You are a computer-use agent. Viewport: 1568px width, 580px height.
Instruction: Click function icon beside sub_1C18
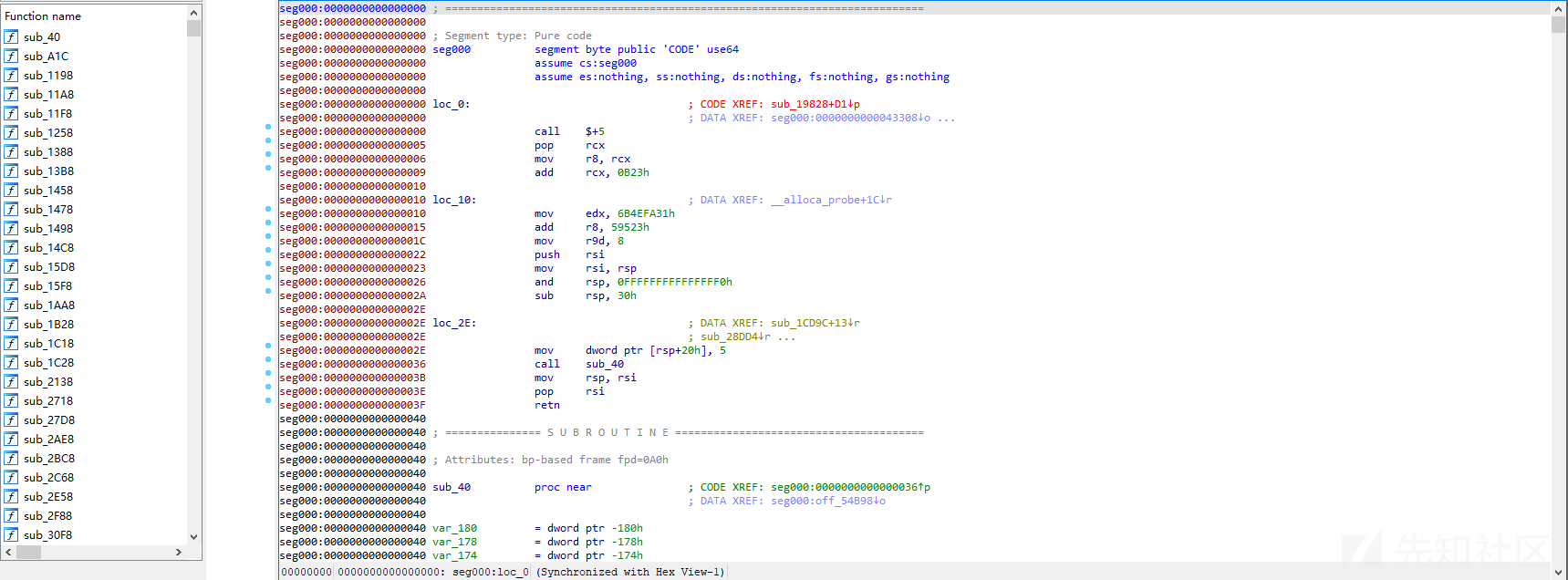[11, 343]
